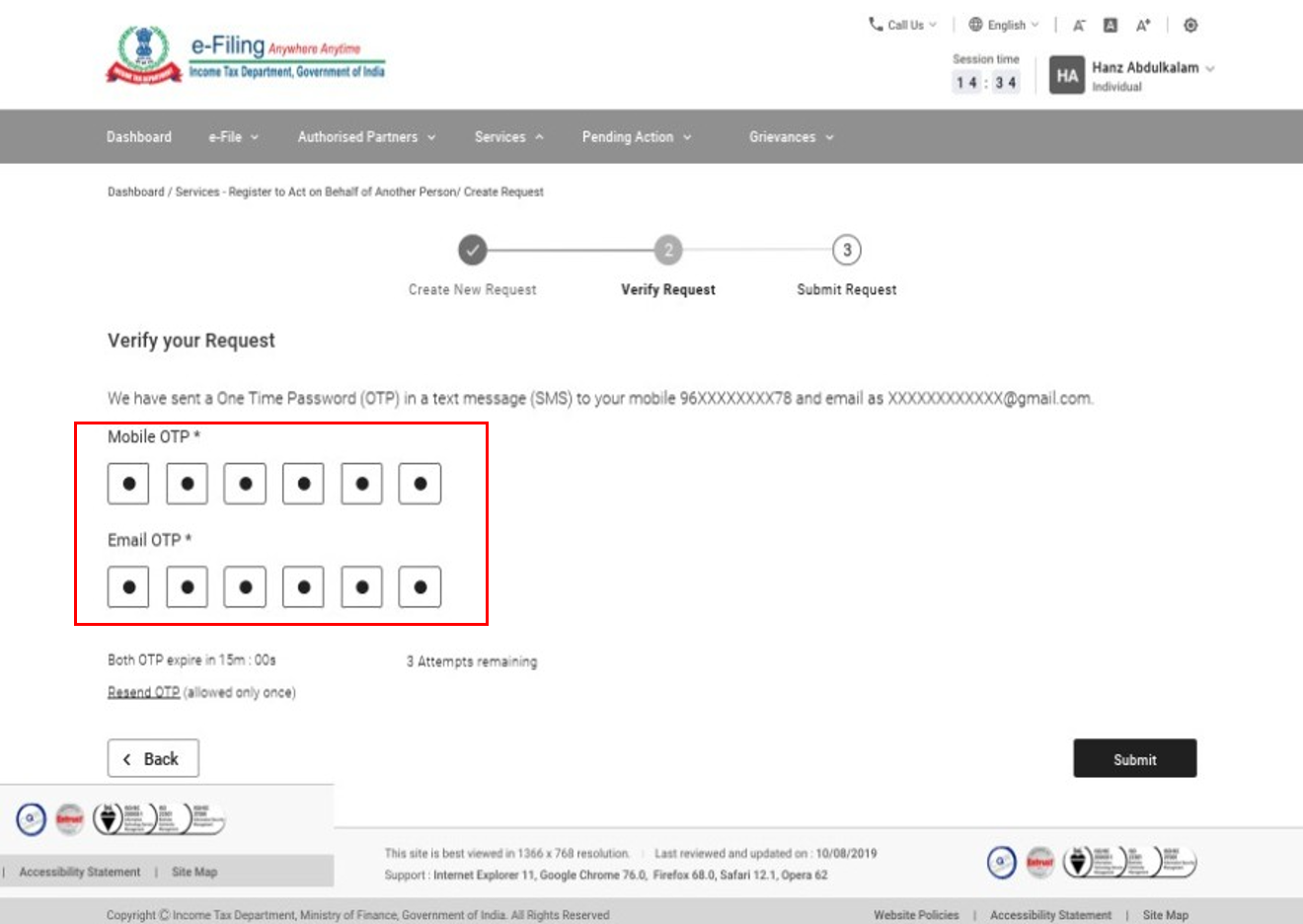
Task: Click the first Mobile OTP digit box
Action: click(128, 484)
